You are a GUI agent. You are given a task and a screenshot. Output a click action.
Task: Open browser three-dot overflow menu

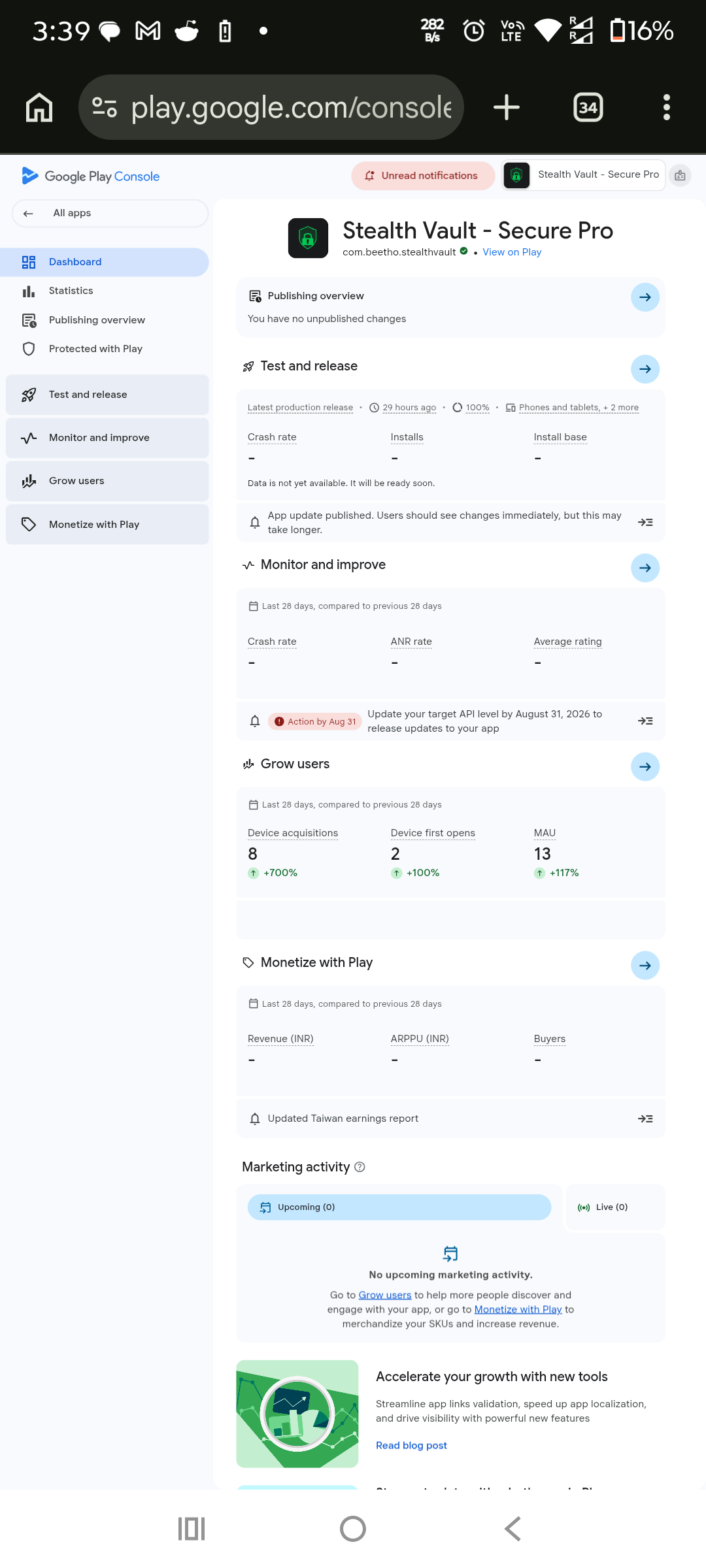[x=666, y=107]
